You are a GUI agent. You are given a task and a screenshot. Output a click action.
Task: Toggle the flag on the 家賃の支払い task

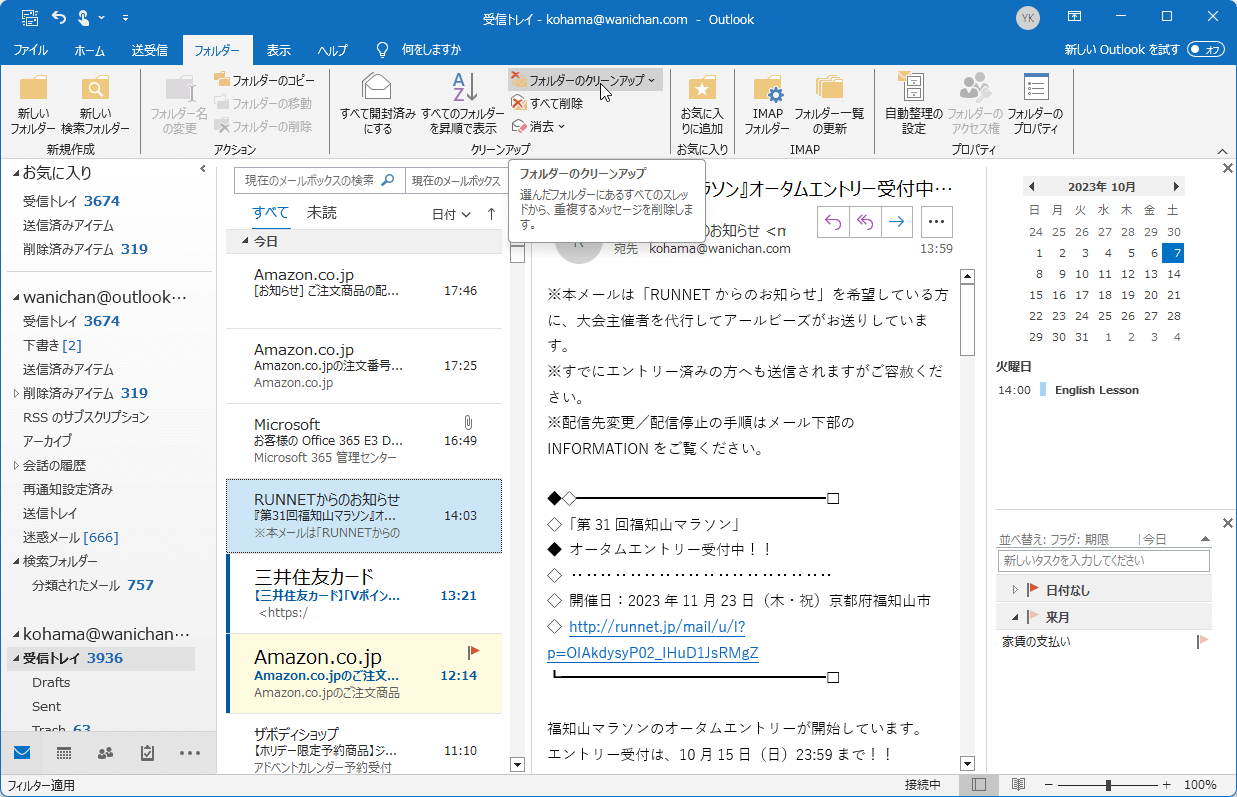pos(1203,641)
